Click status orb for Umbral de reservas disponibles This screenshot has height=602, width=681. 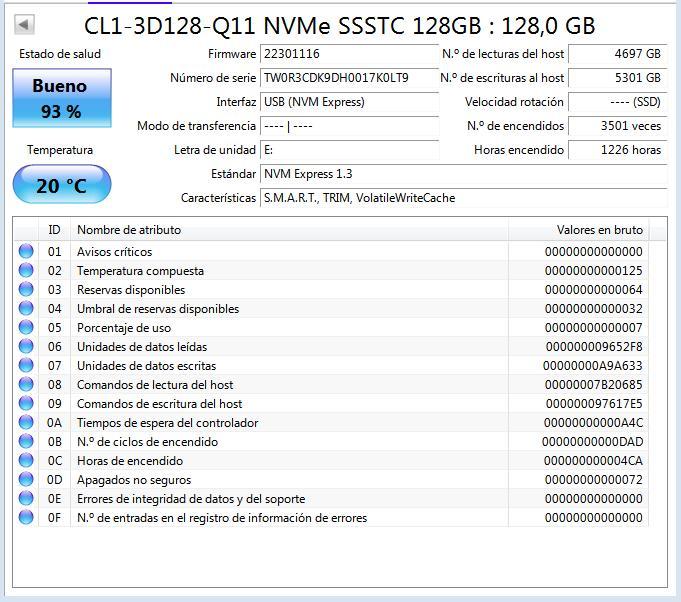coord(26,309)
